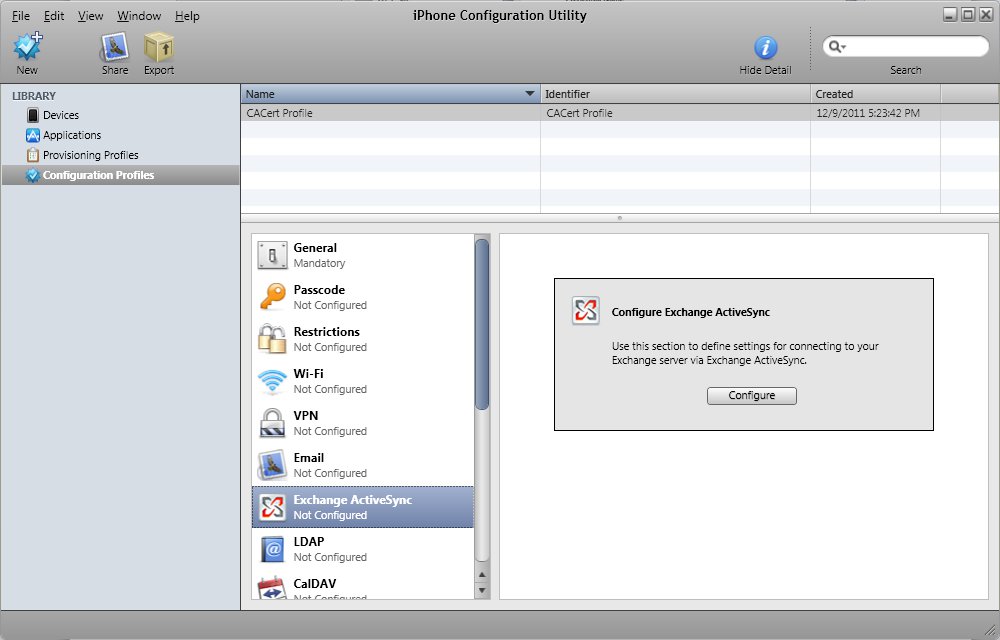The image size is (1000, 640).
Task: Open the Window menu
Action: (138, 16)
